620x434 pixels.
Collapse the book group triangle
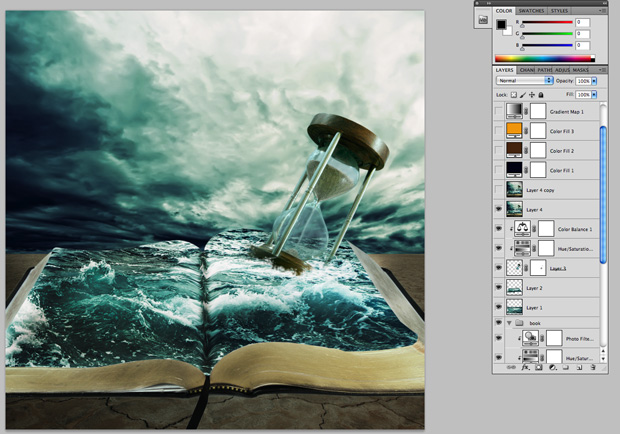point(509,323)
